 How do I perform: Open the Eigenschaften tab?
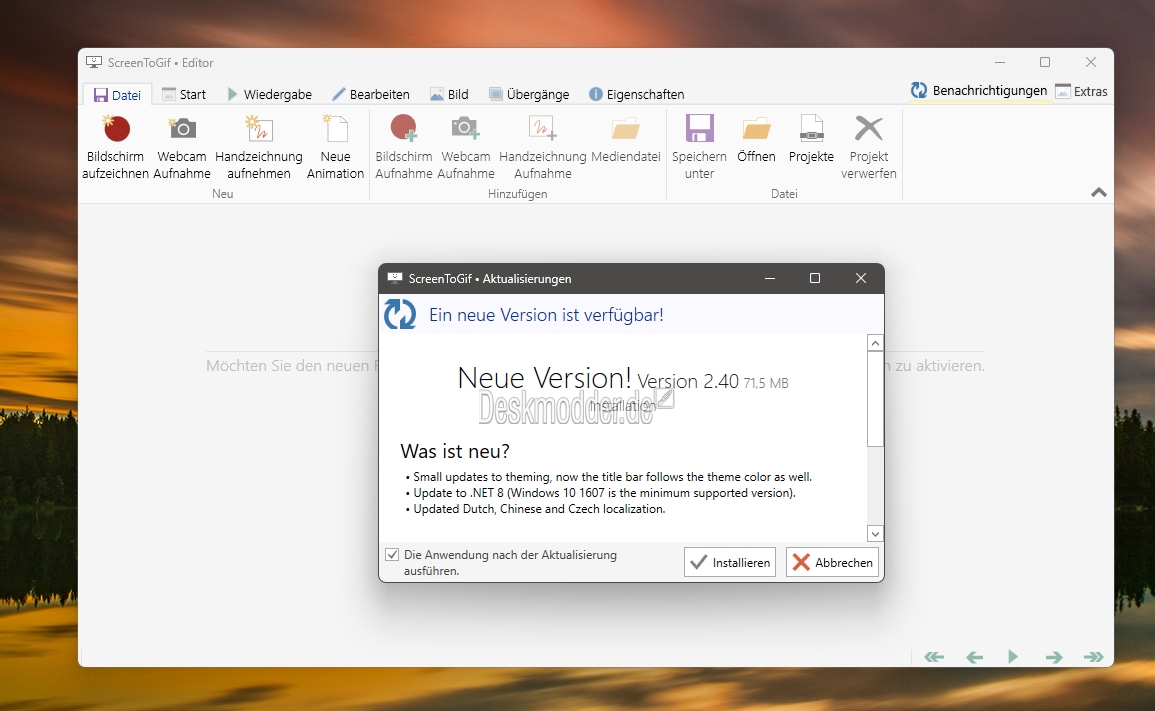tap(636, 94)
